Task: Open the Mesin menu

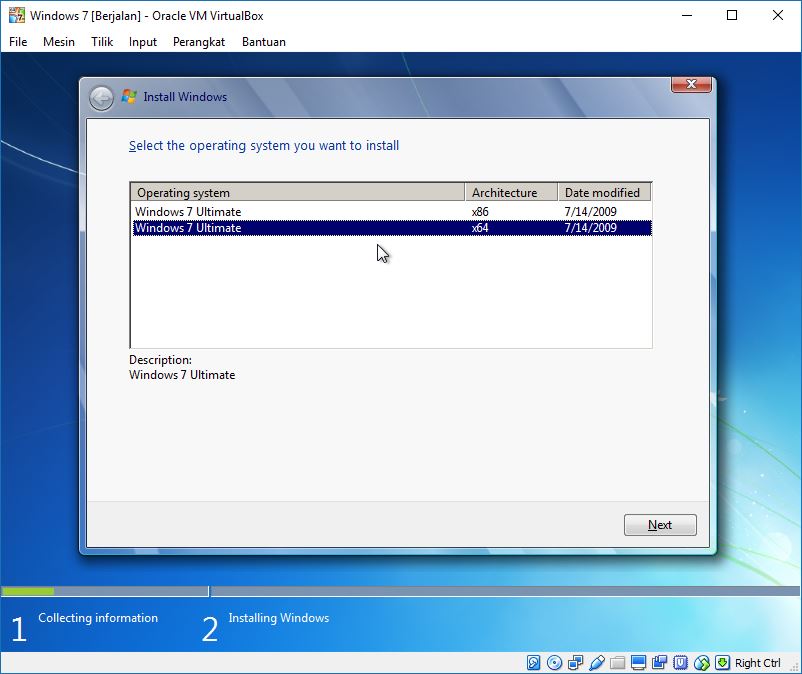Action: 59,42
